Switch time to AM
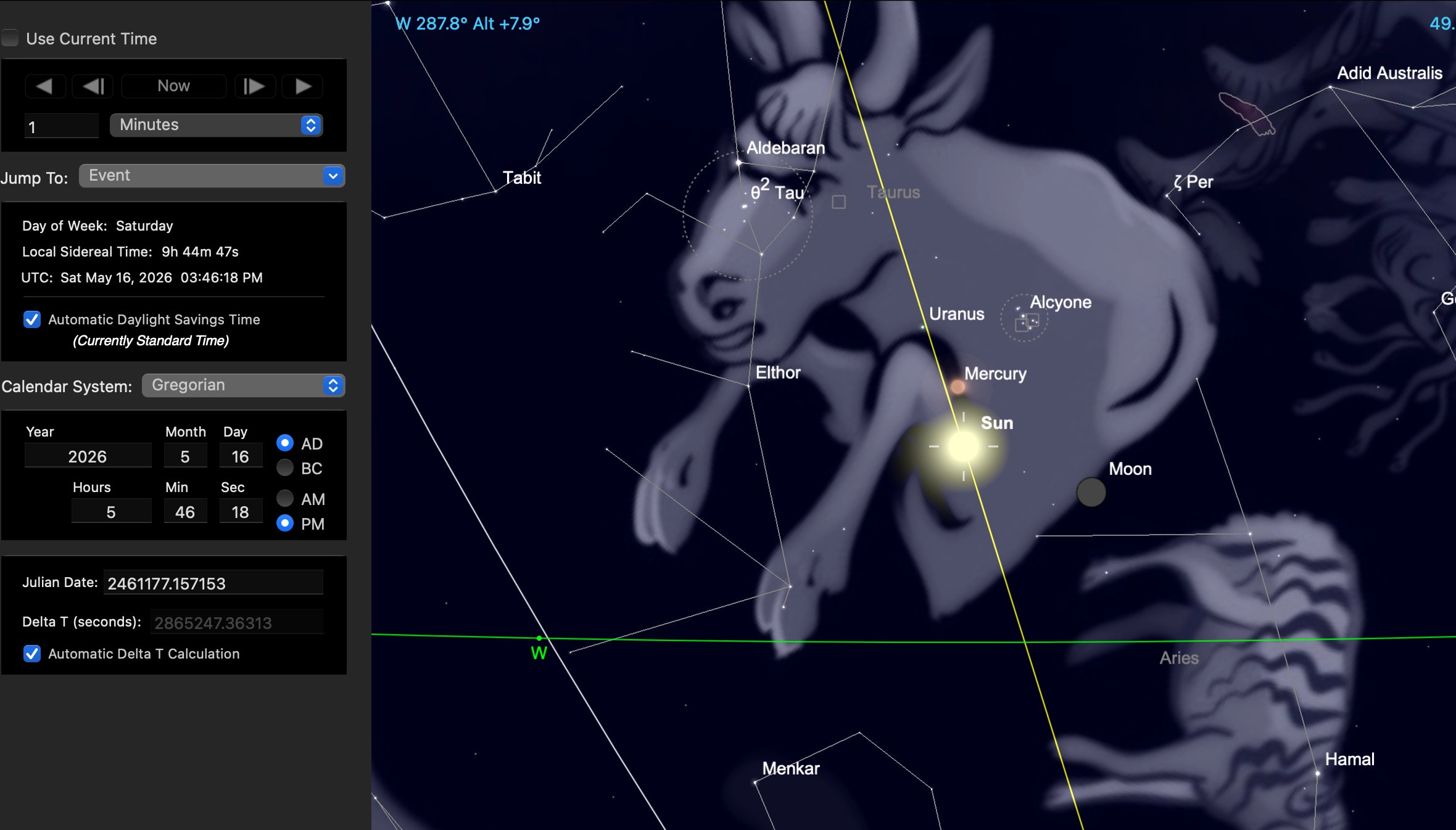This screenshot has width=1456, height=830. pyautogui.click(x=285, y=498)
